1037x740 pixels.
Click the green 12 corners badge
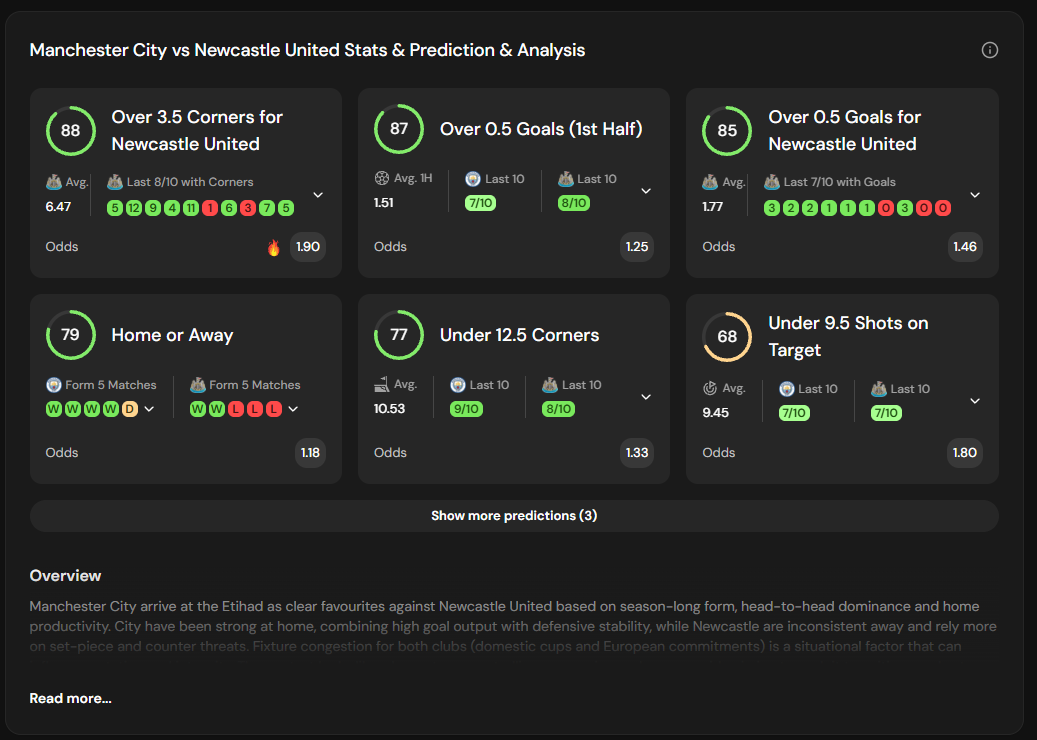pyautogui.click(x=134, y=208)
